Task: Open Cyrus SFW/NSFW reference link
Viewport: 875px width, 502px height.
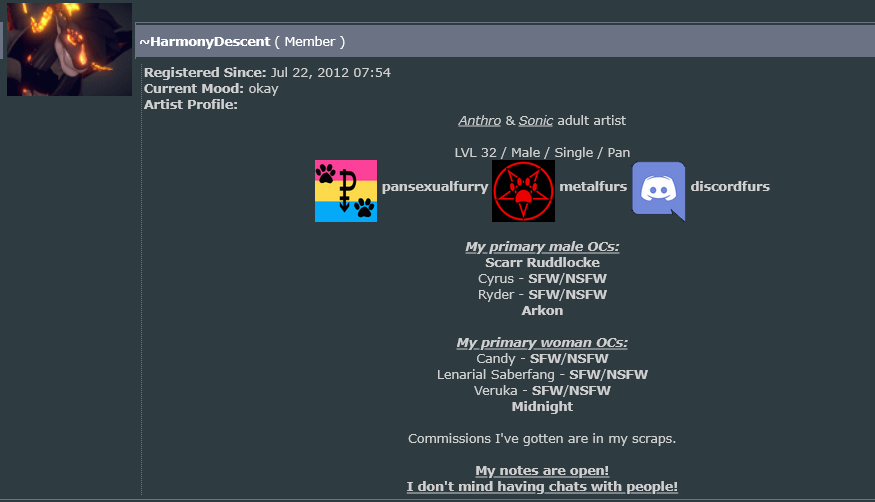Action: (567, 278)
